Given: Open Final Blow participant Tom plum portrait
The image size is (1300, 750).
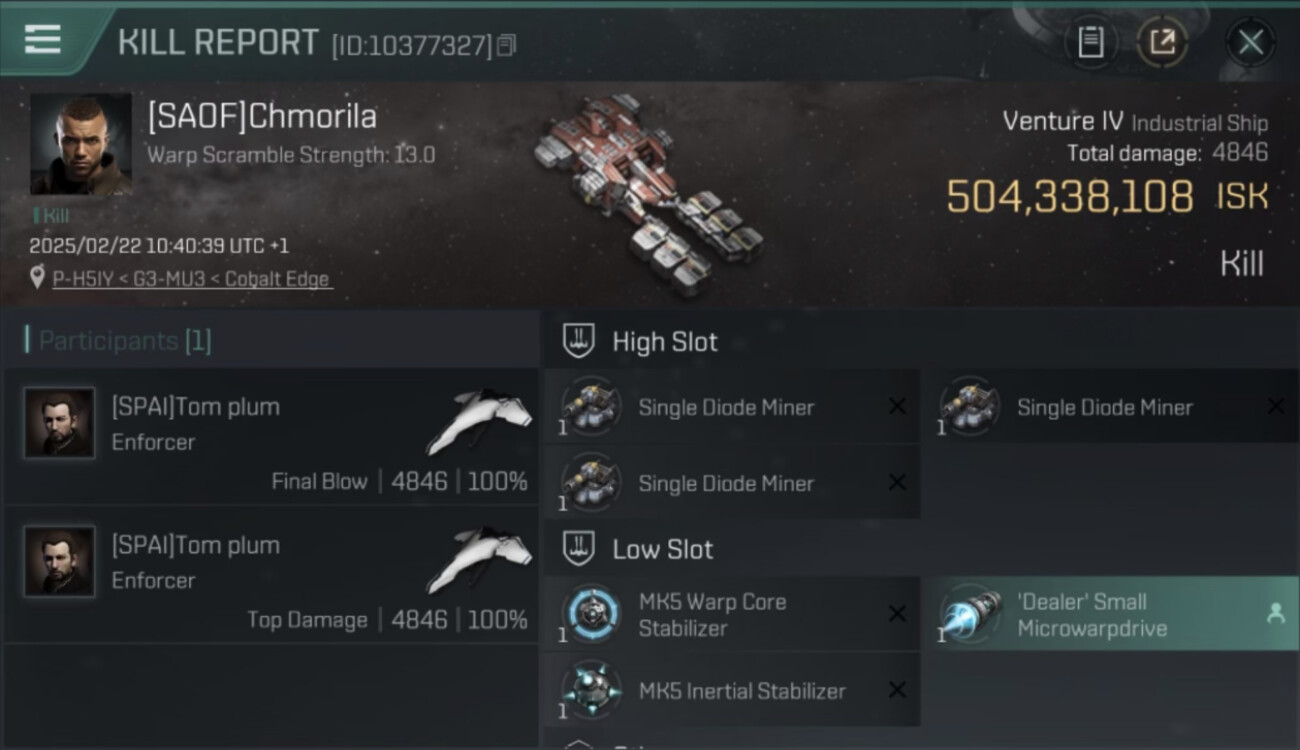Looking at the screenshot, I should click(x=60, y=423).
